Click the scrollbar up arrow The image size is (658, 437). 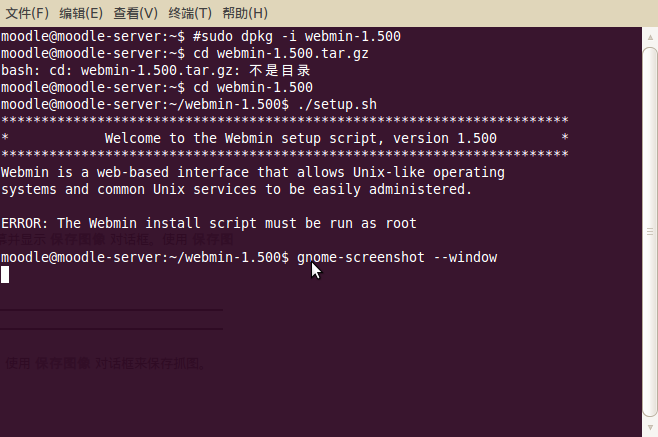pos(650,37)
